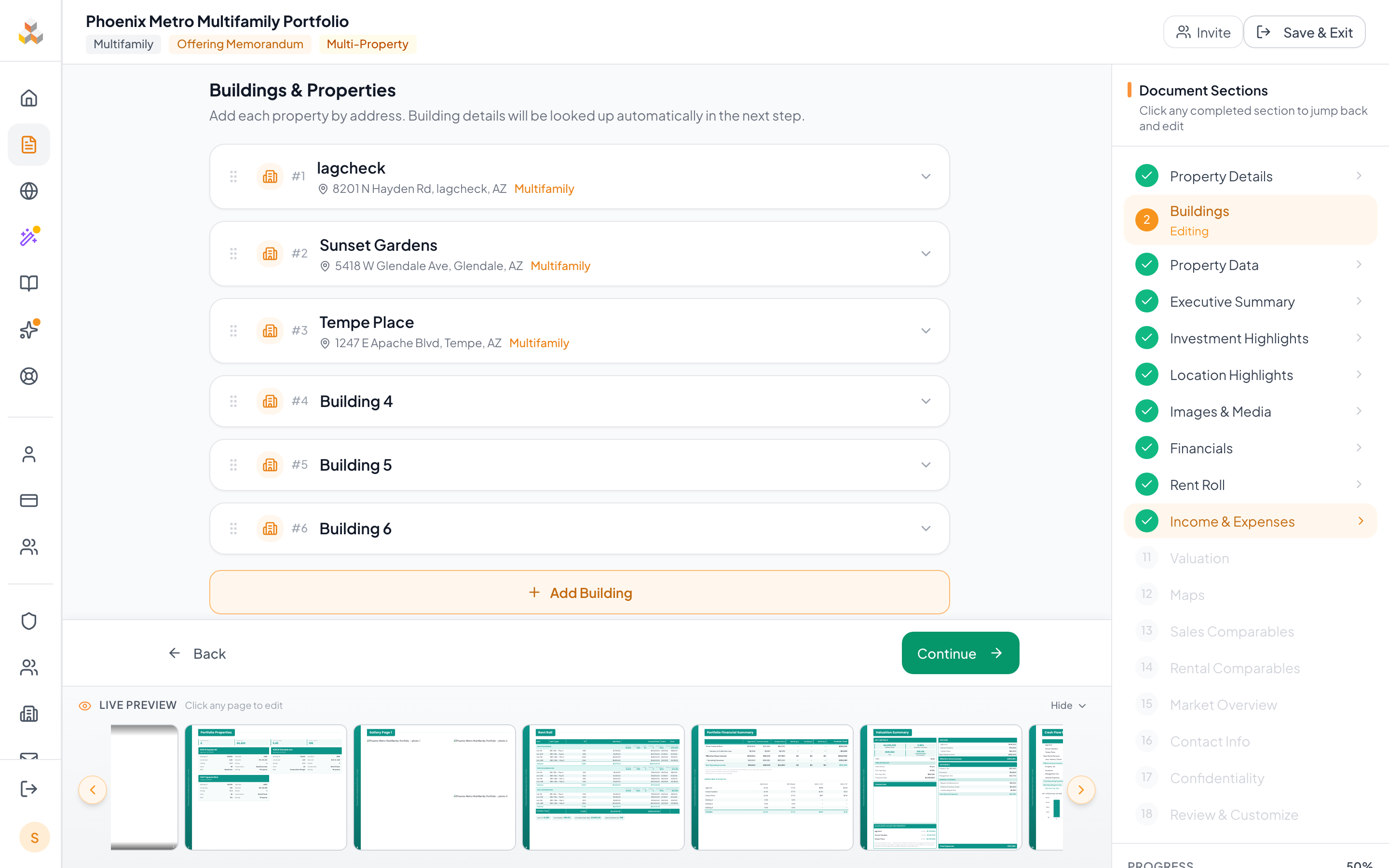Jump to Images & Media section
Screen dimensions: 1389x868
[x=1250, y=412]
